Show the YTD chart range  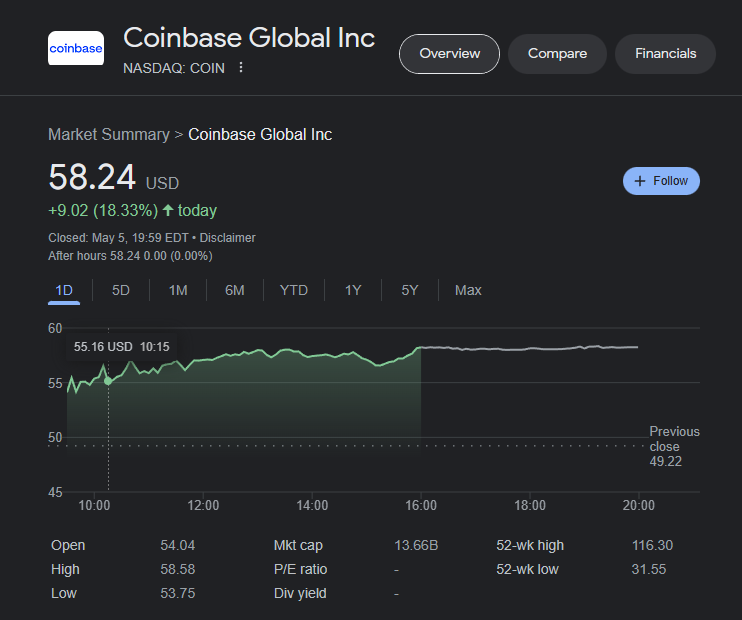(x=294, y=290)
